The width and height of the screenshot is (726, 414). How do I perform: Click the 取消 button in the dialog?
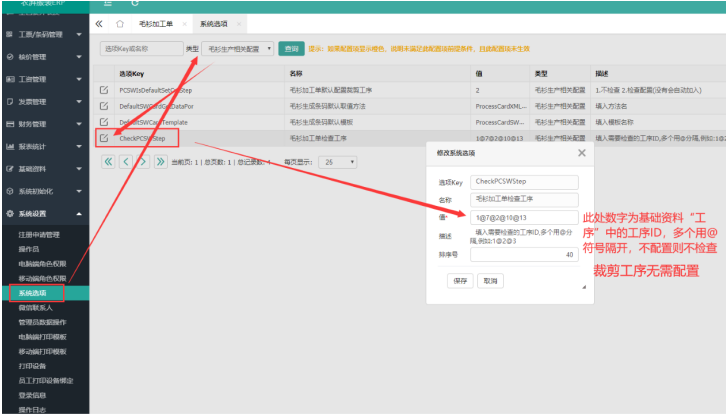point(489,281)
